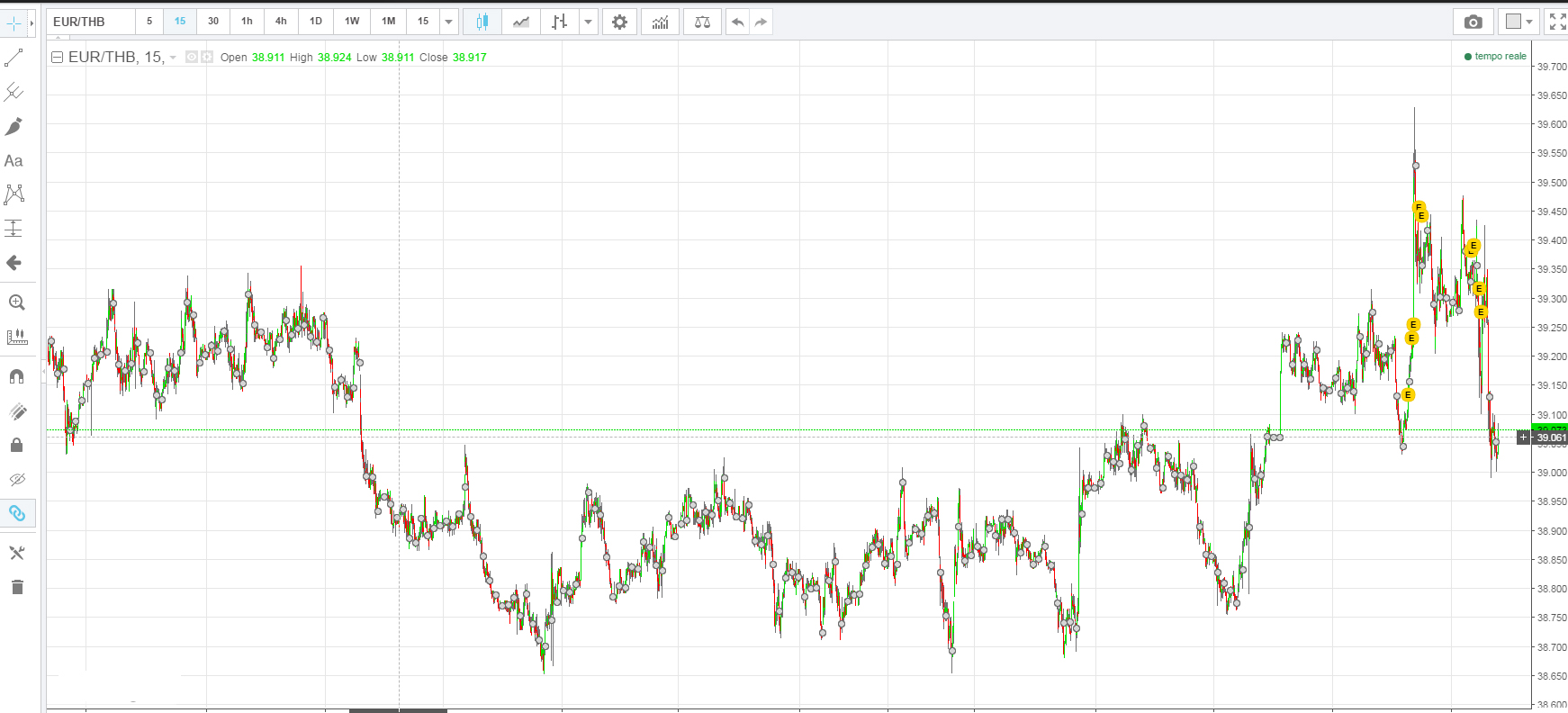
Task: Expand the chart style dropdown arrow
Action: (x=588, y=22)
